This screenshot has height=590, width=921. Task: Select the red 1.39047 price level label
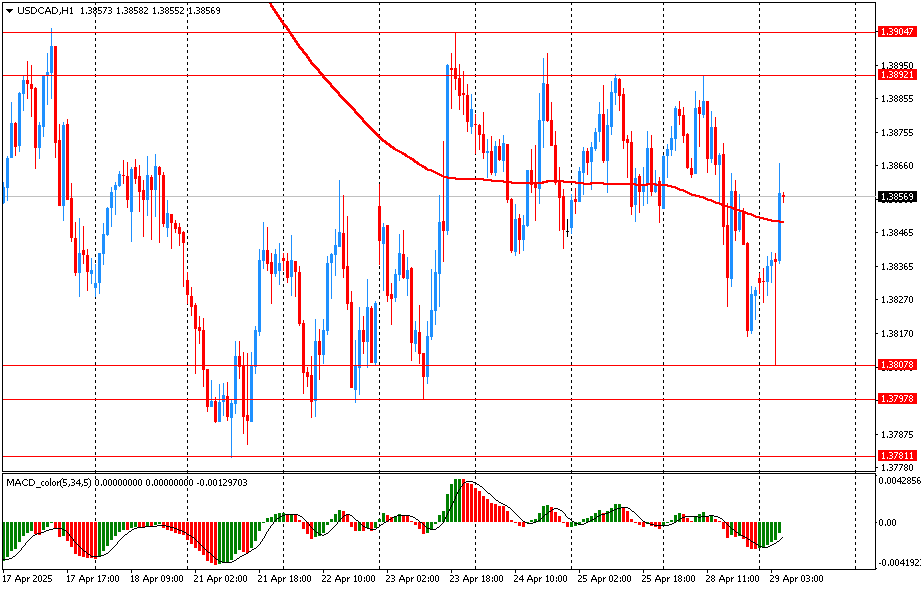pos(896,32)
